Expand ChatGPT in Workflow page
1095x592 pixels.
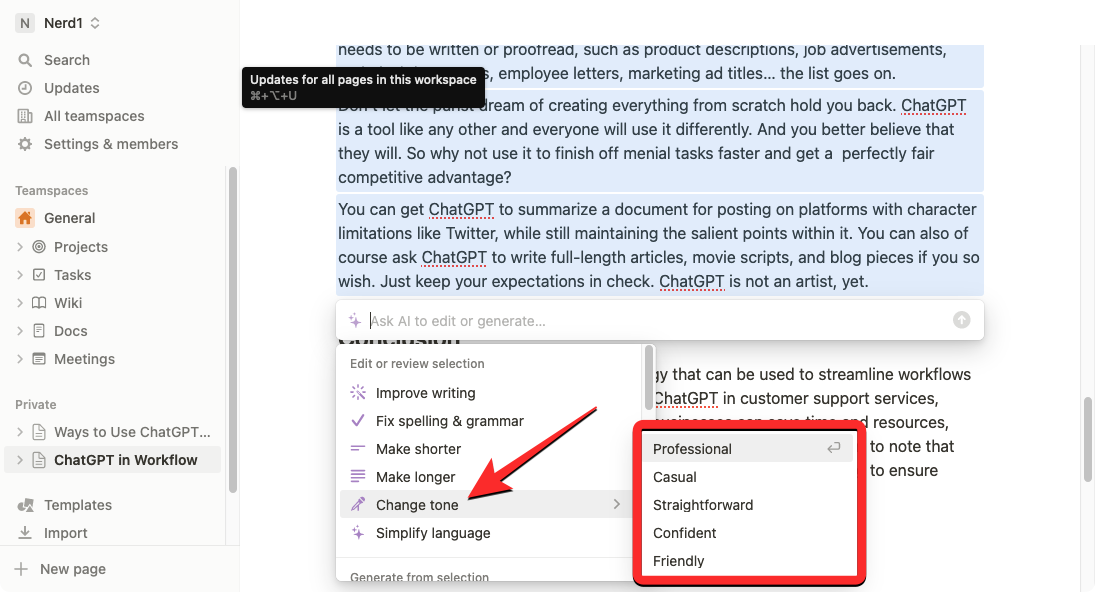(x=20, y=459)
